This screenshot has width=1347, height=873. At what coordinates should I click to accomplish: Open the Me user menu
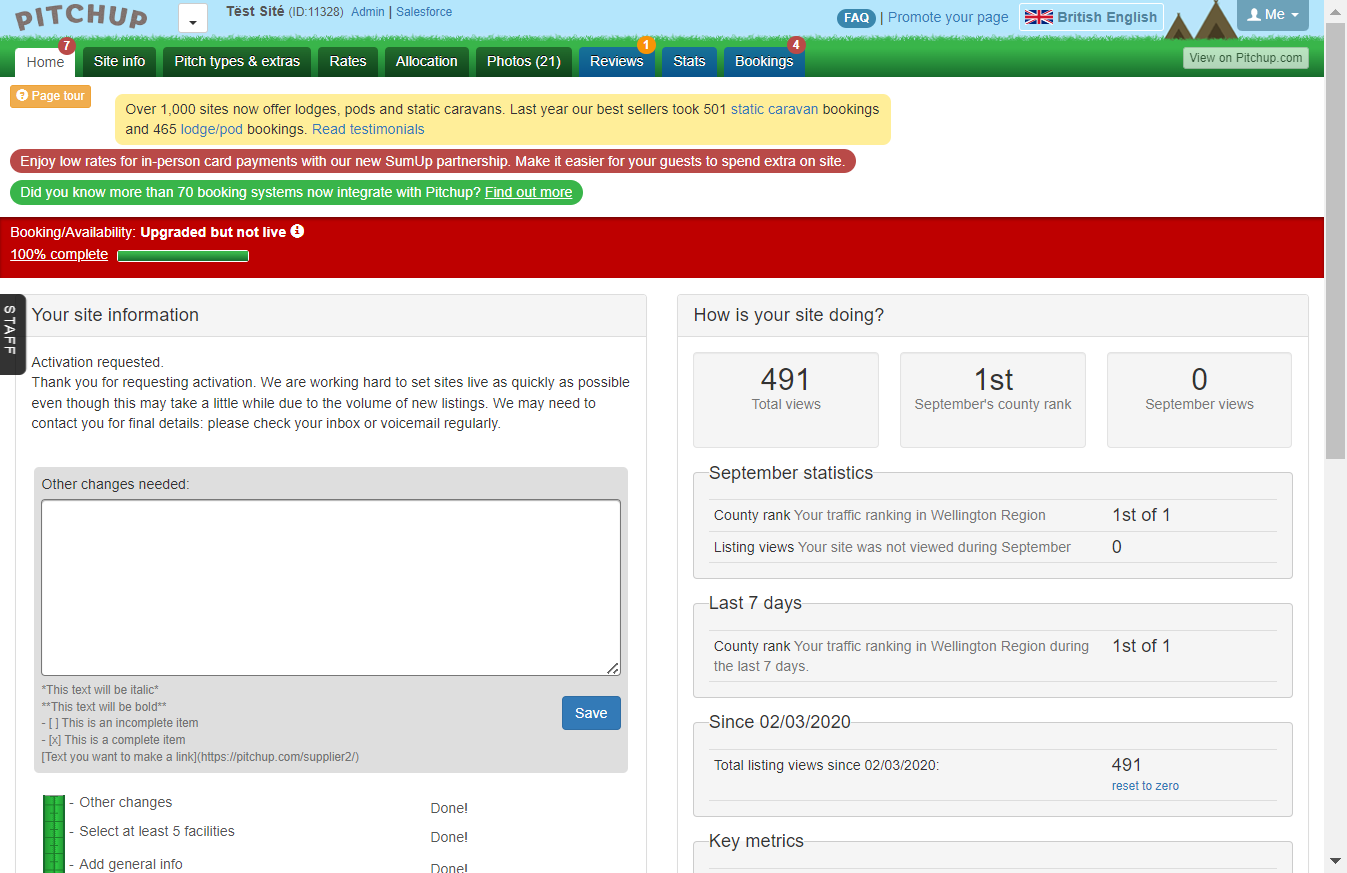coord(1273,15)
